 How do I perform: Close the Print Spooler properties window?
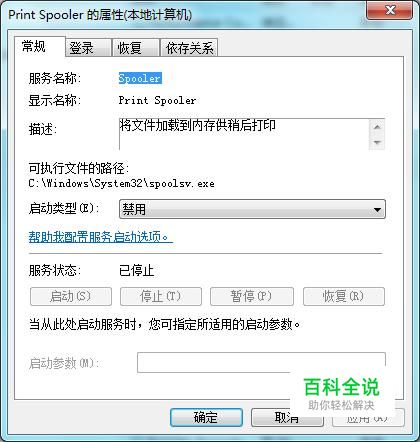pyautogui.click(x=390, y=10)
